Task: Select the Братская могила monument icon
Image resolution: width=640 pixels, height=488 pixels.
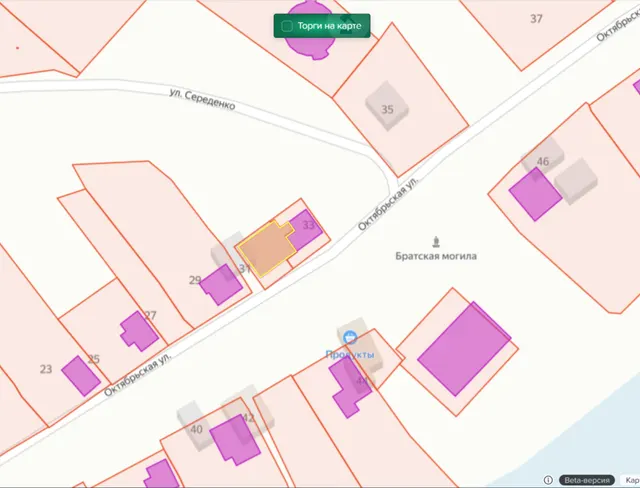Action: click(436, 242)
